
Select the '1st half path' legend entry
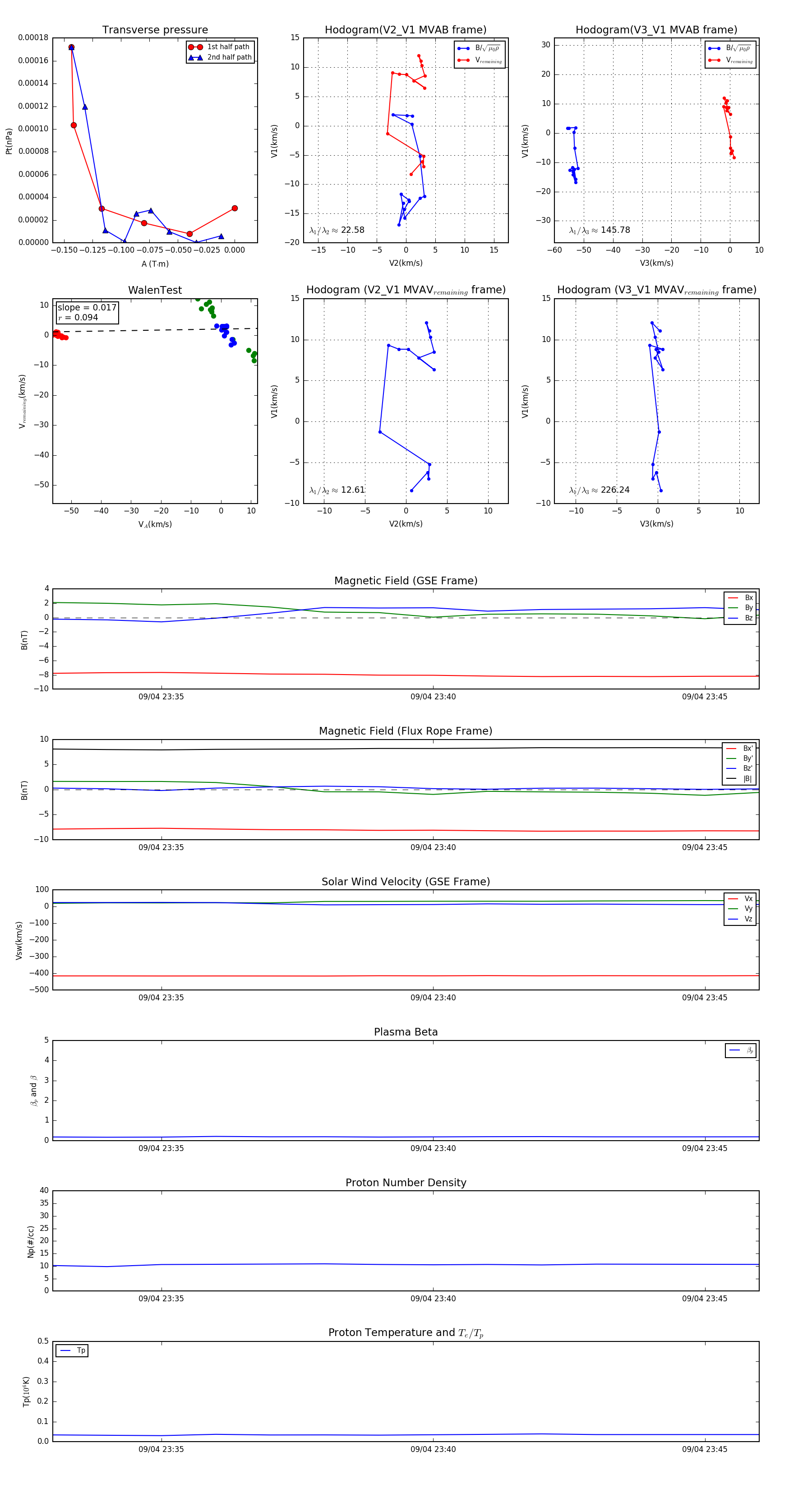click(220, 47)
